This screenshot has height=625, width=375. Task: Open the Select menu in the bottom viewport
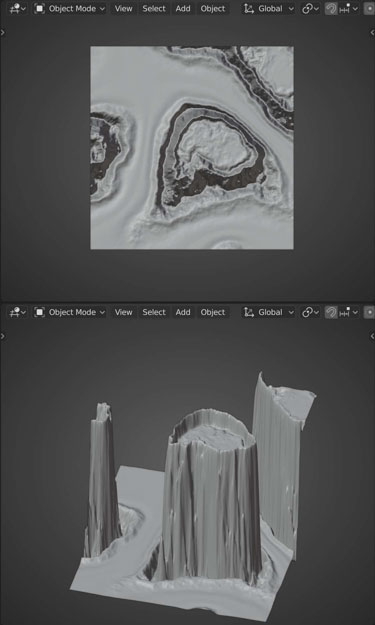154,312
